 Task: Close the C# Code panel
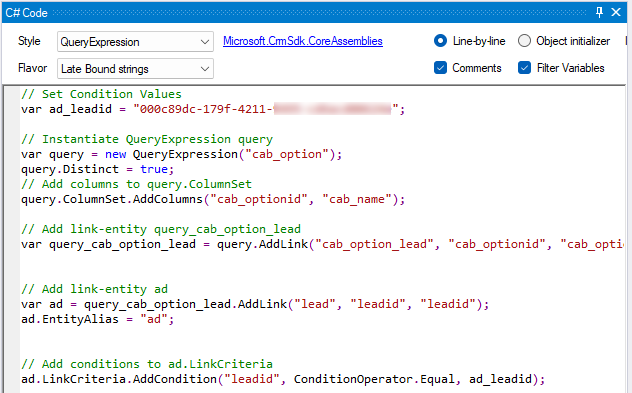[x=616, y=12]
